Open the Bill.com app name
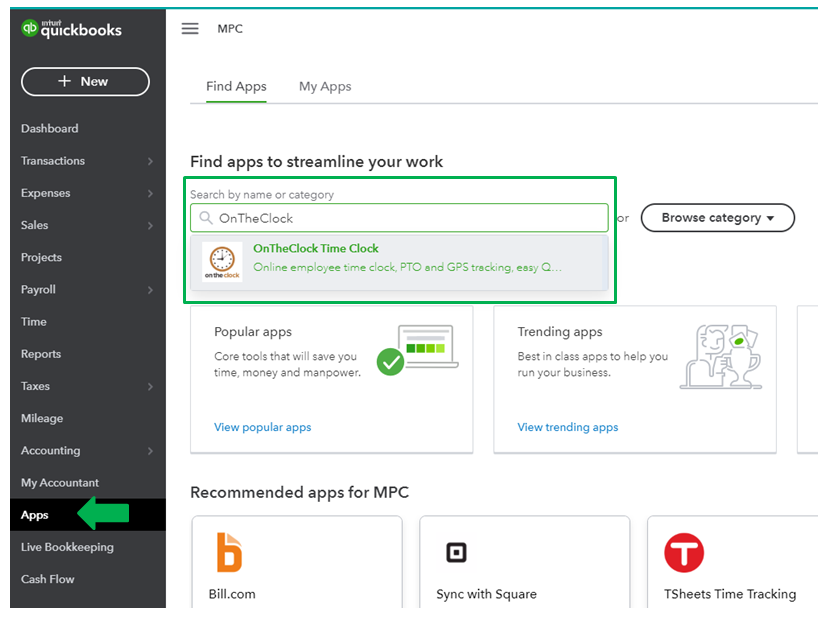The height and width of the screenshot is (636, 826). (x=232, y=594)
